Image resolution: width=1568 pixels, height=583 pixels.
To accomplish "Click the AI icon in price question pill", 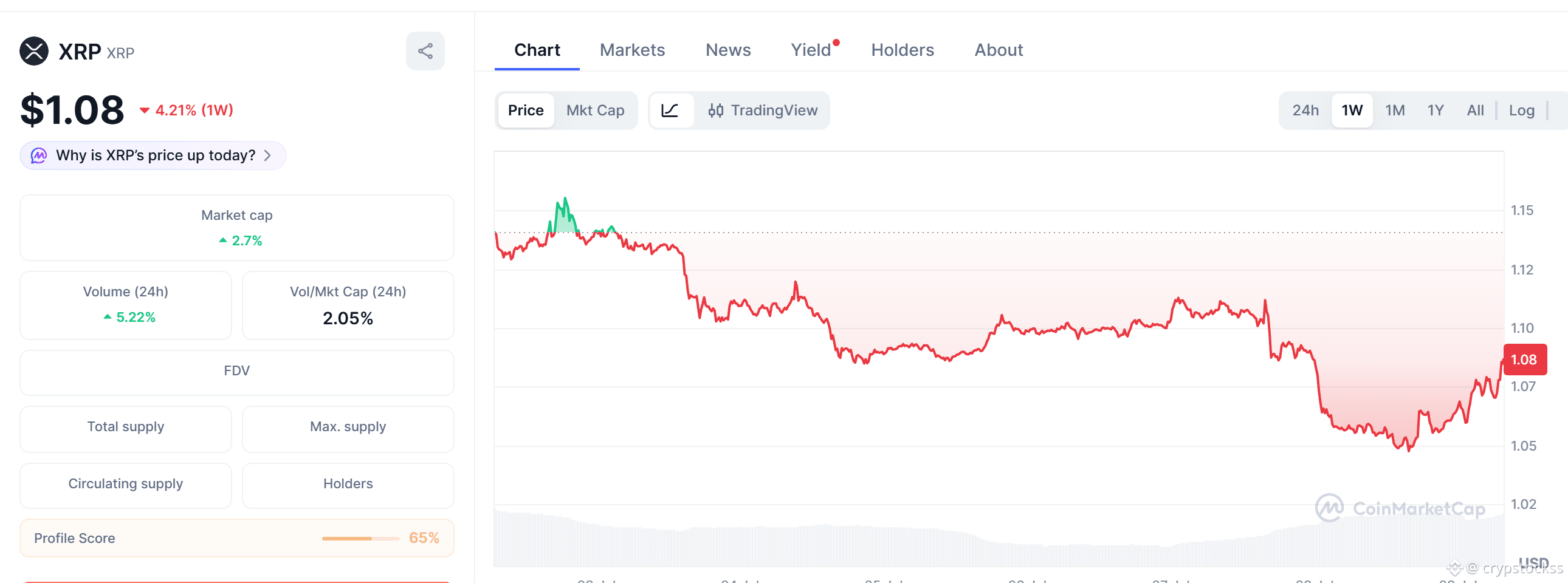I will tap(39, 155).
